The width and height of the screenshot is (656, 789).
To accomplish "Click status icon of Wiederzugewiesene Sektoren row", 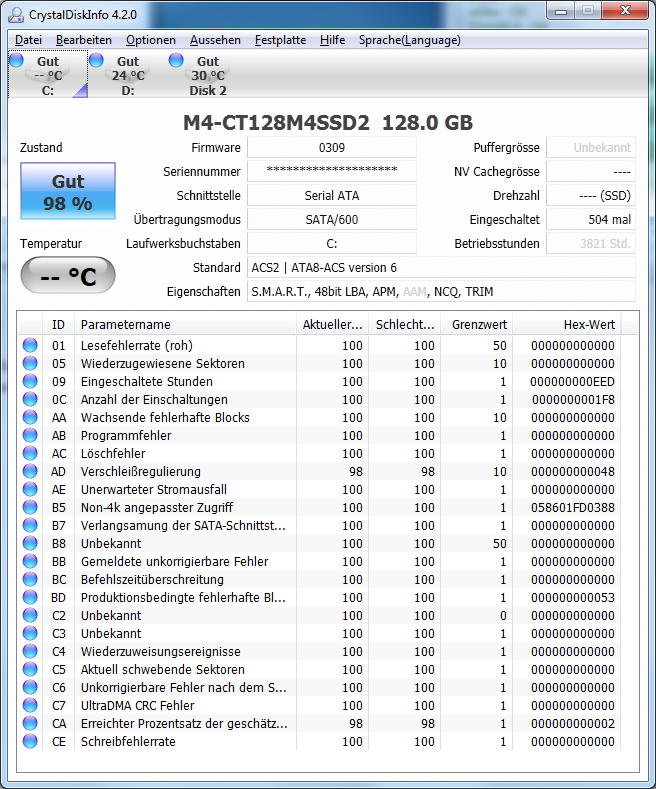I will (x=30, y=363).
